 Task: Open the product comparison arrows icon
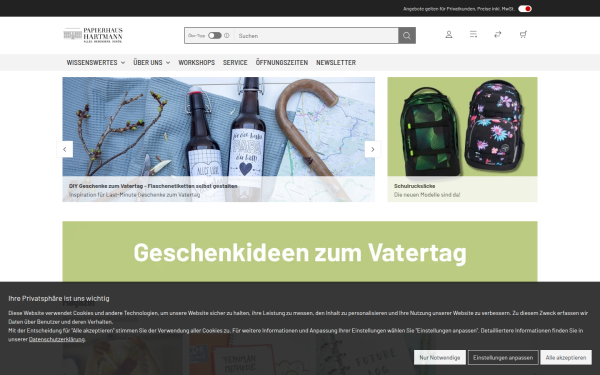[x=497, y=35]
